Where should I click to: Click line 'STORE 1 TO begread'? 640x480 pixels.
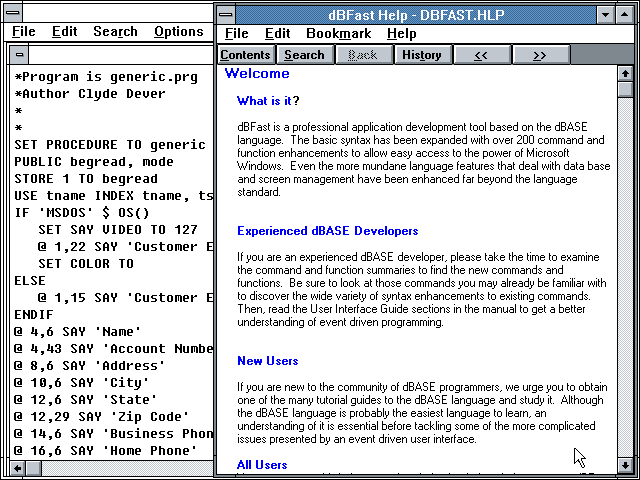point(86,179)
